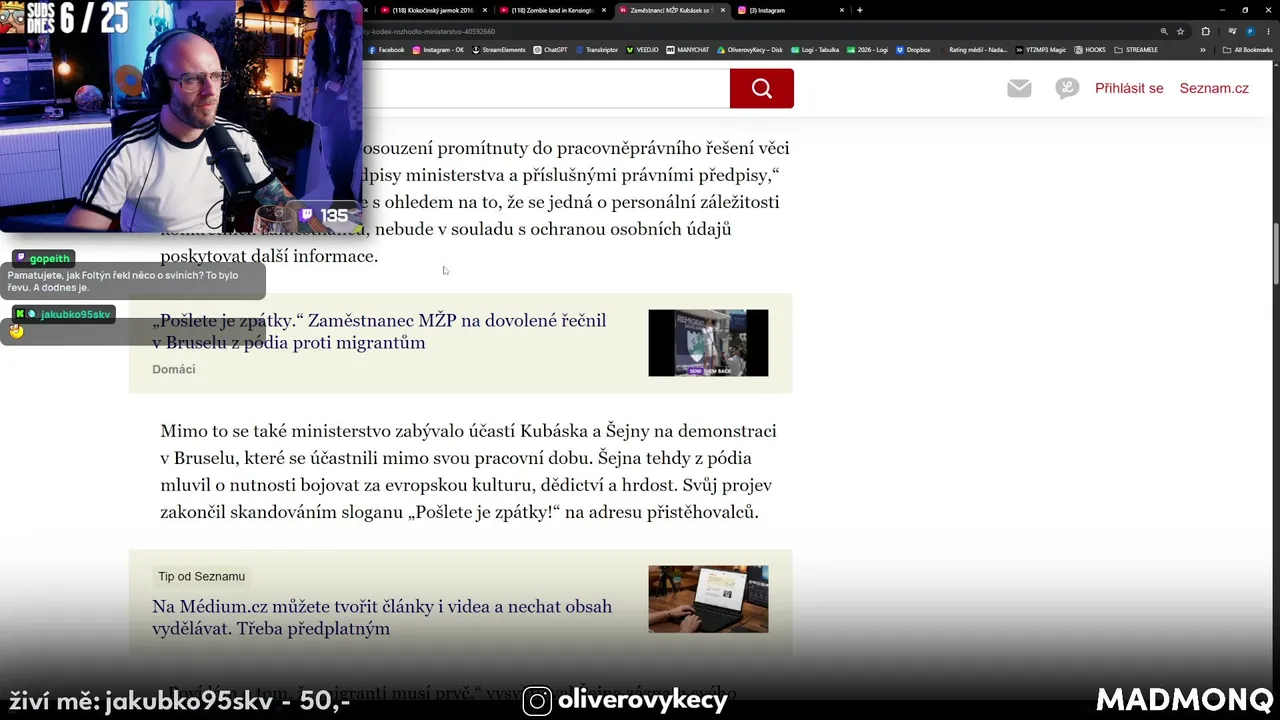The height and width of the screenshot is (720, 1280).
Task: Click the jakubko95skv chat username
Action: point(75,314)
